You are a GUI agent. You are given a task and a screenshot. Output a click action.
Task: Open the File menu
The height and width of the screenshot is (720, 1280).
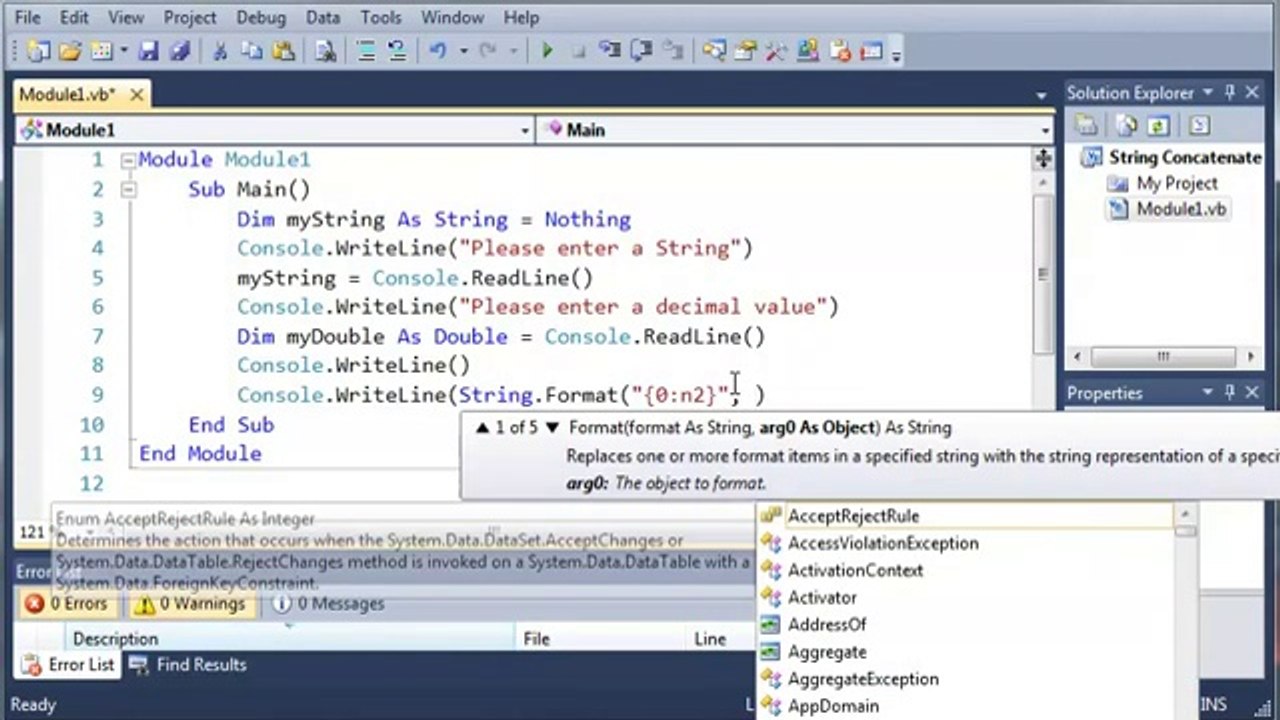click(28, 17)
